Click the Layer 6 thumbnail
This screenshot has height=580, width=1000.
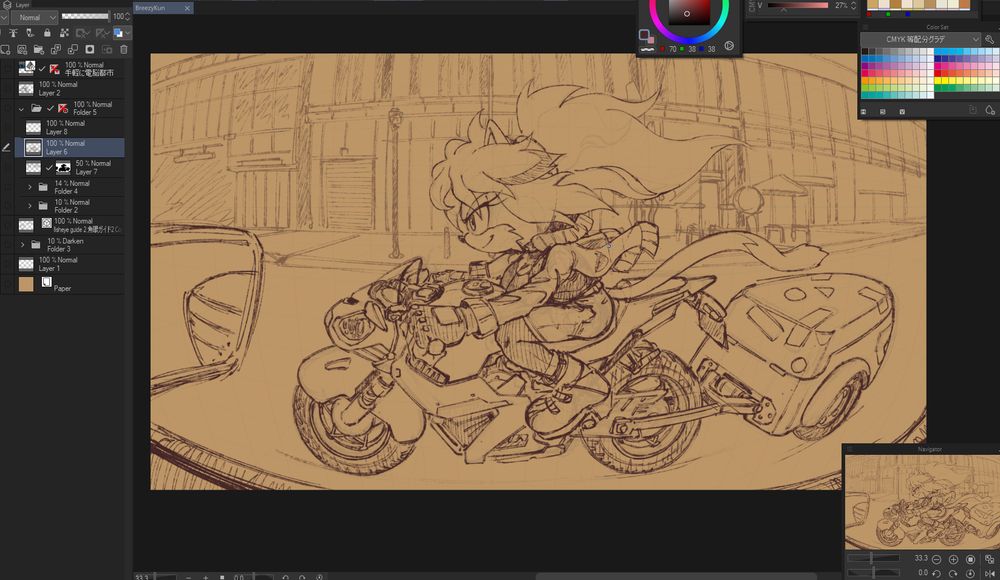pyautogui.click(x=33, y=147)
